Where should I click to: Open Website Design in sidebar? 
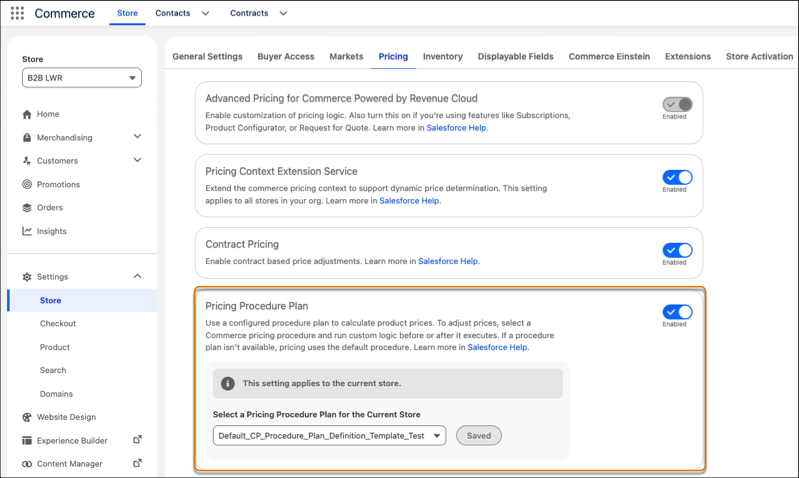tap(66, 417)
